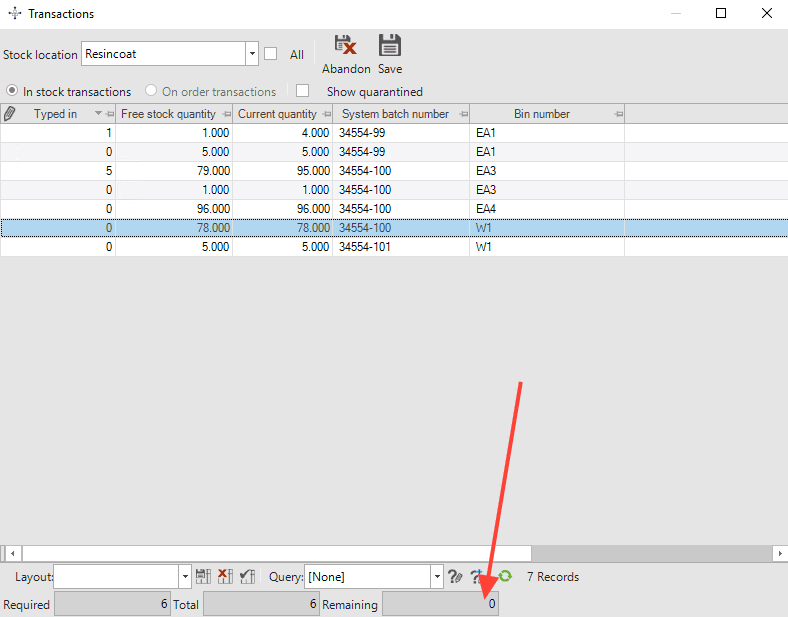The height and width of the screenshot is (617, 788).
Task: Click the horizontal scrollbar thumb
Action: (x=276, y=553)
